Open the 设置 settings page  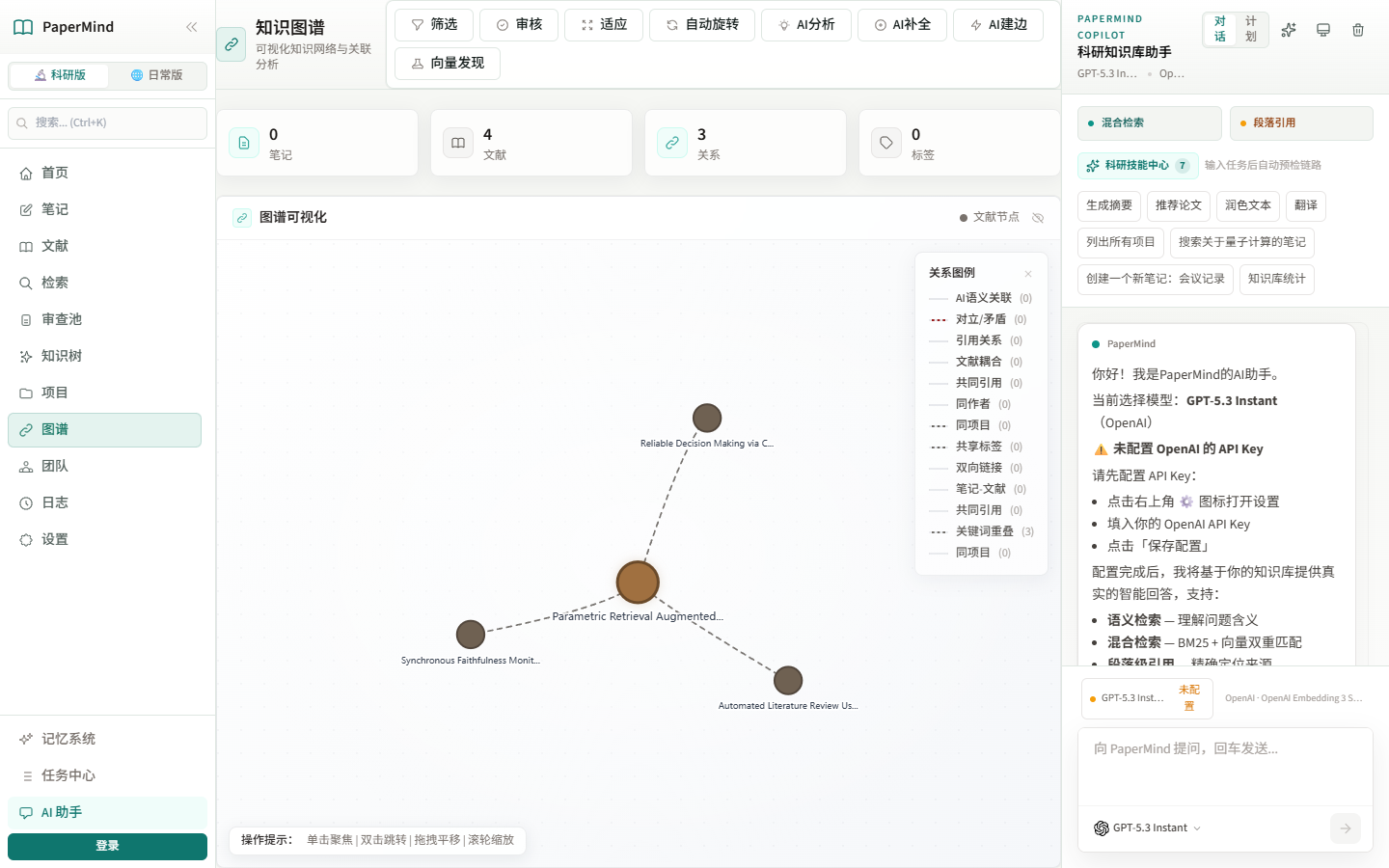click(104, 539)
